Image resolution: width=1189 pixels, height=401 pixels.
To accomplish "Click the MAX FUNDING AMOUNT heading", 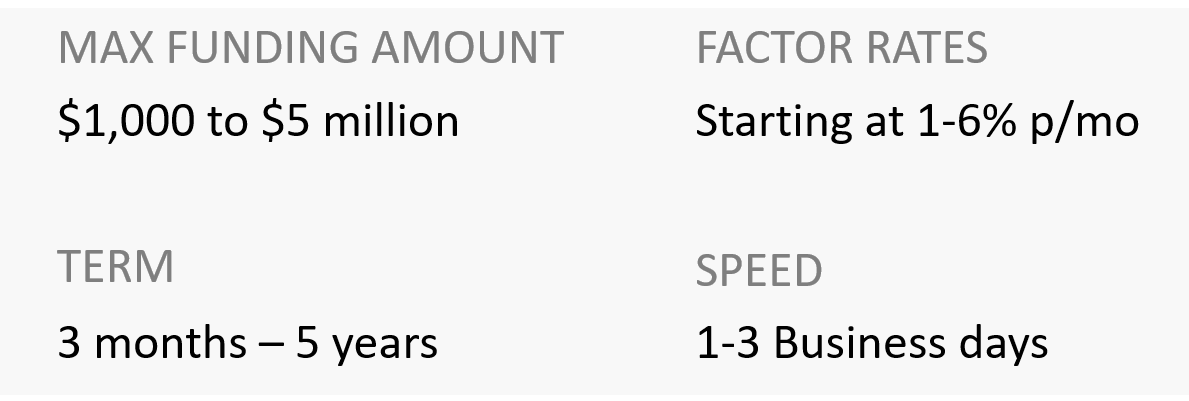I will pos(311,49).
